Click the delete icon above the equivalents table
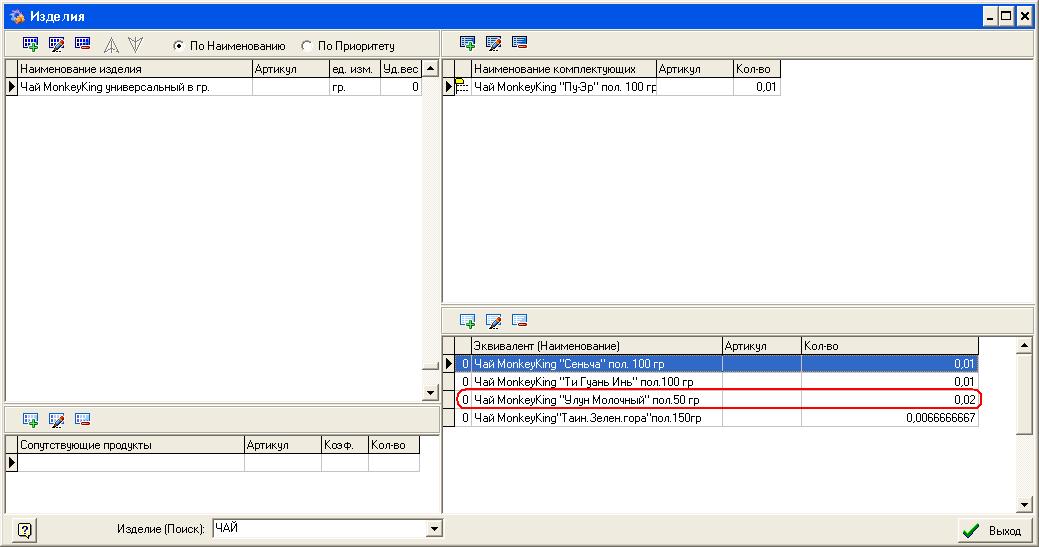This screenshot has width=1039, height=547. pyautogui.click(x=519, y=321)
